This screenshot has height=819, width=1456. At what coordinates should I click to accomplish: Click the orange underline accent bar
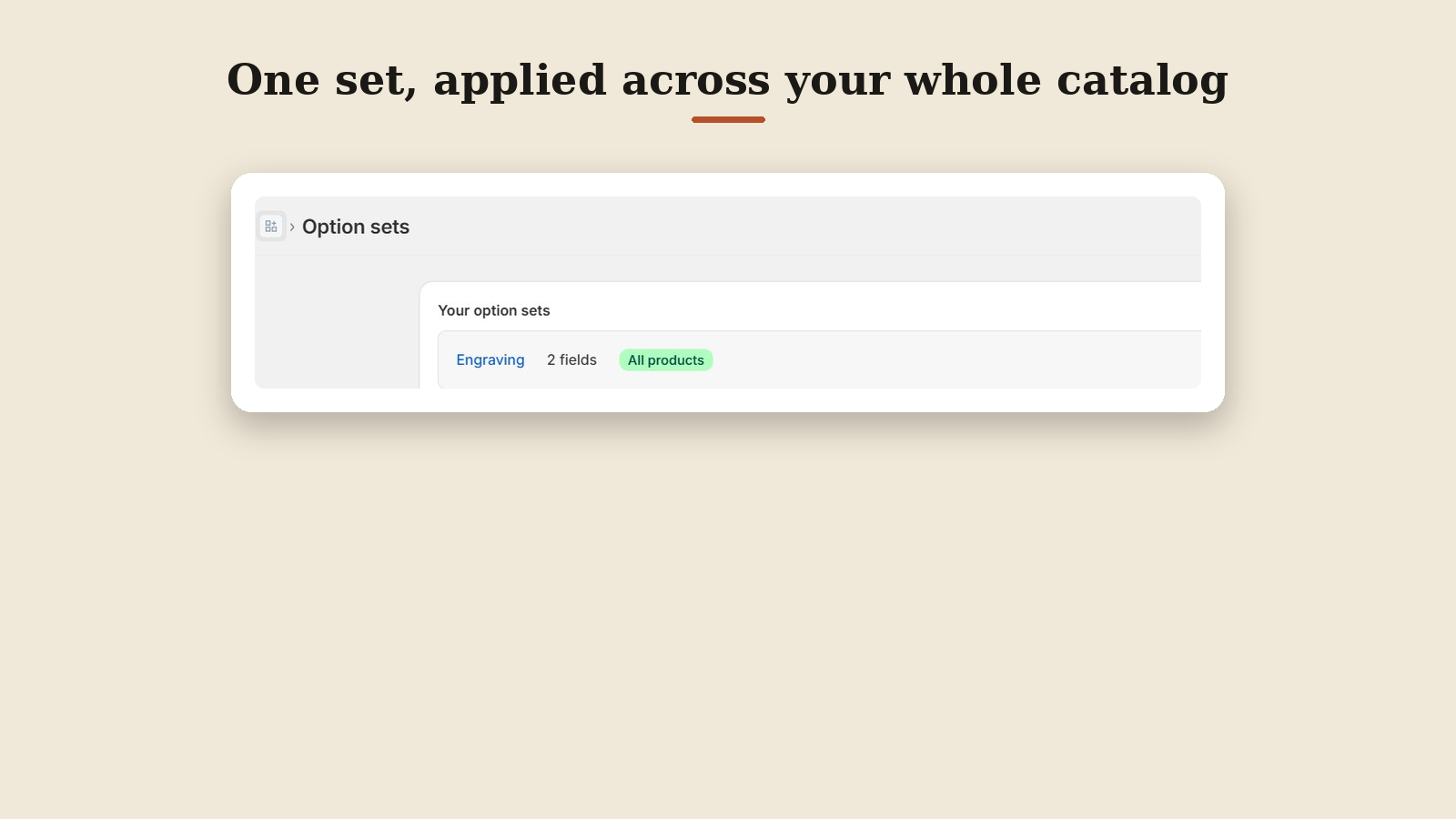tap(728, 119)
